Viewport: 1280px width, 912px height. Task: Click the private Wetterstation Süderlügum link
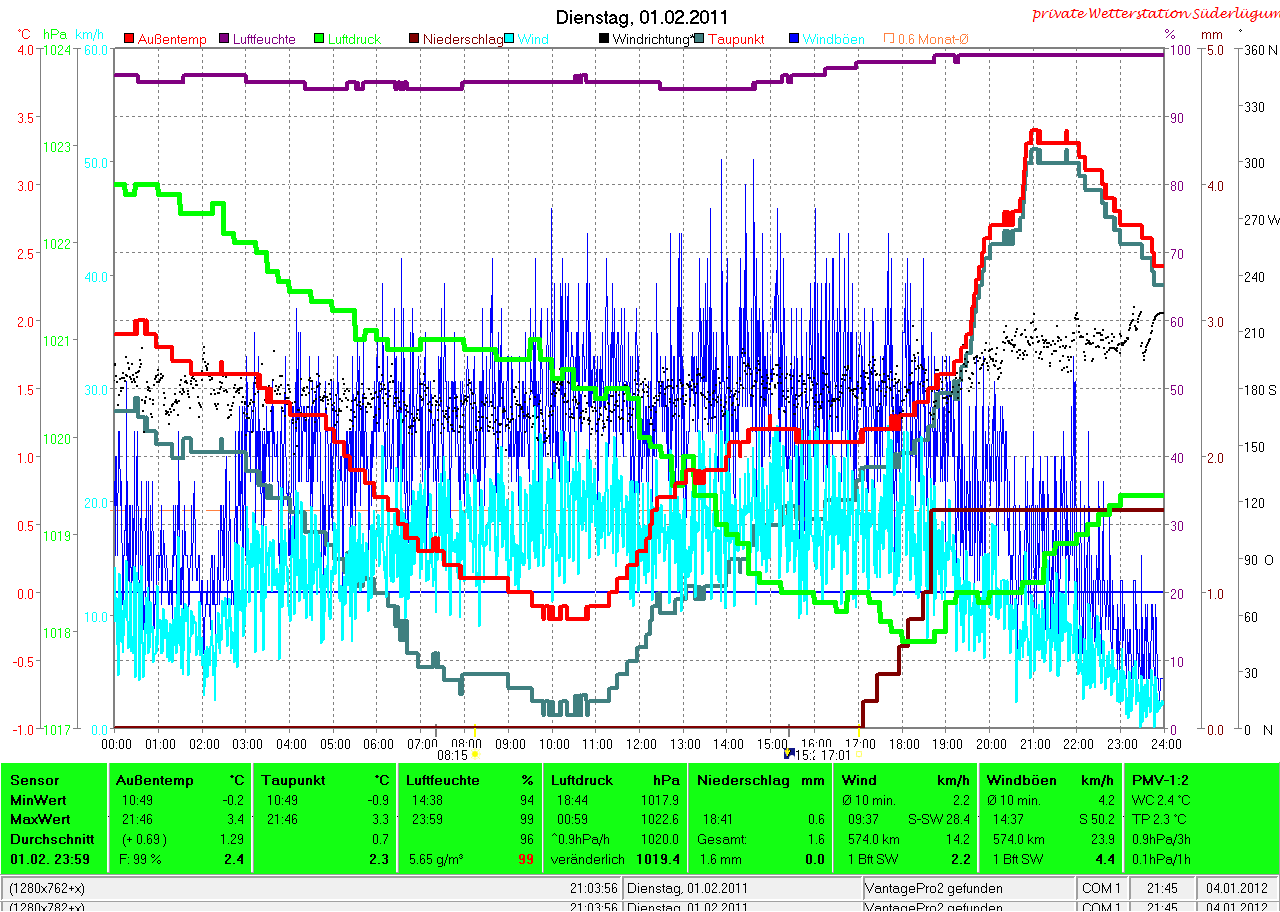pyautogui.click(x=1154, y=13)
